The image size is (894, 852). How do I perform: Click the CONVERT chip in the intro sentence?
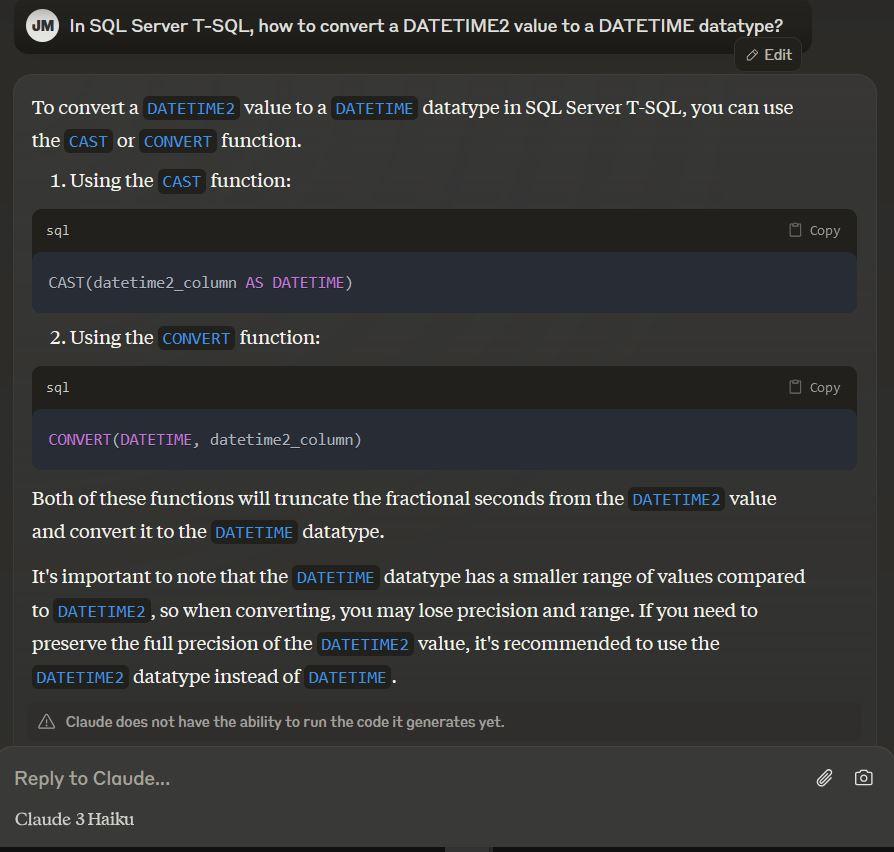click(x=178, y=141)
